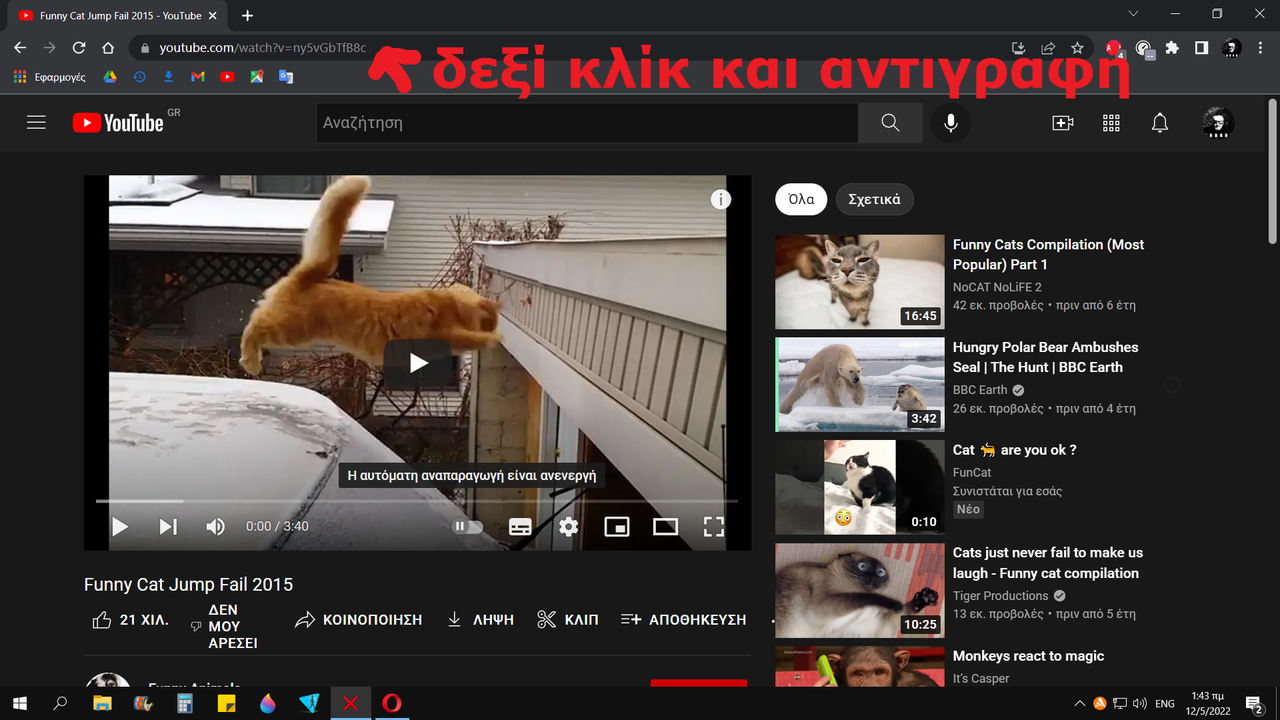Image resolution: width=1280 pixels, height=720 pixels.
Task: Open the Adblock Plus extension
Action: coord(1114,48)
